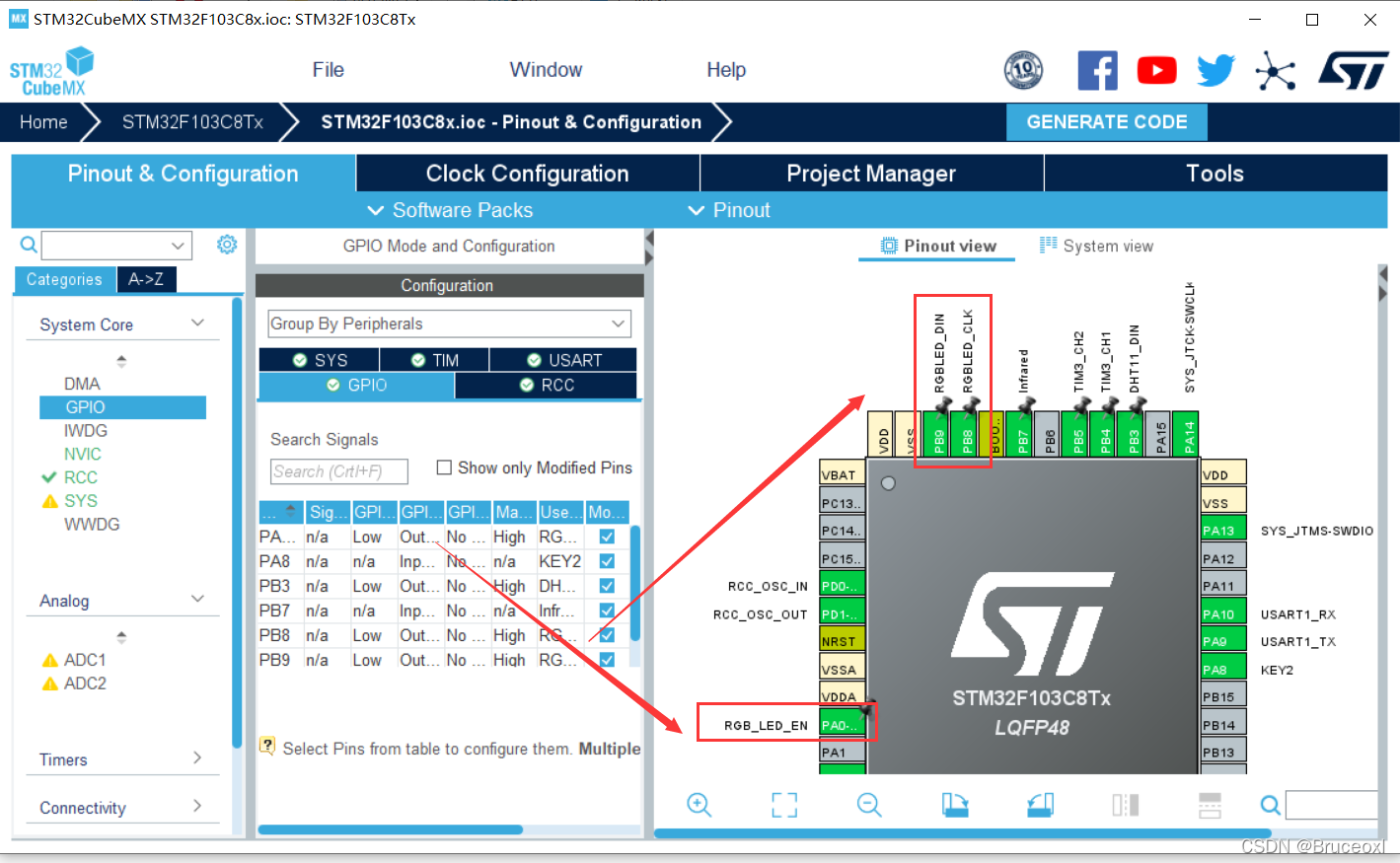Viewport: 1400px width, 863px height.
Task: Click the horizontal split view icon
Action: (1210, 805)
